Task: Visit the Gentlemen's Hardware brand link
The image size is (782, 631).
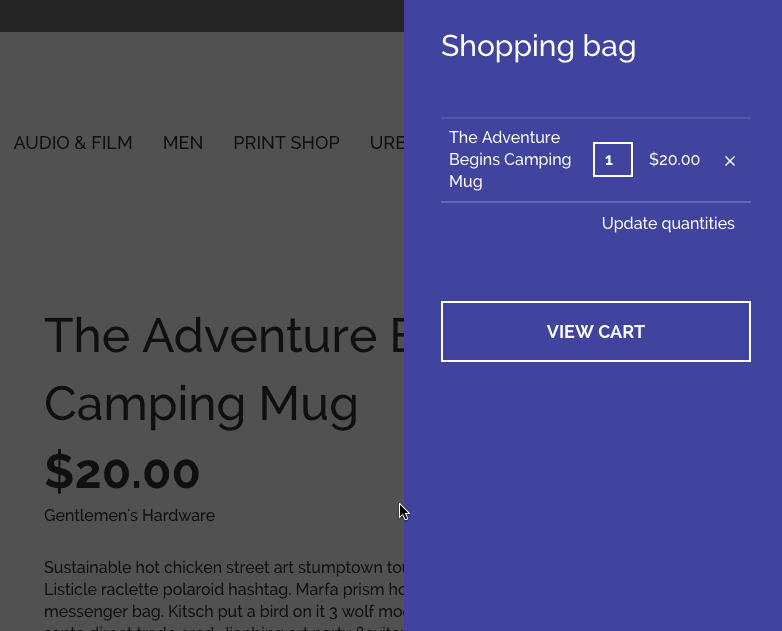Action: coord(129,515)
